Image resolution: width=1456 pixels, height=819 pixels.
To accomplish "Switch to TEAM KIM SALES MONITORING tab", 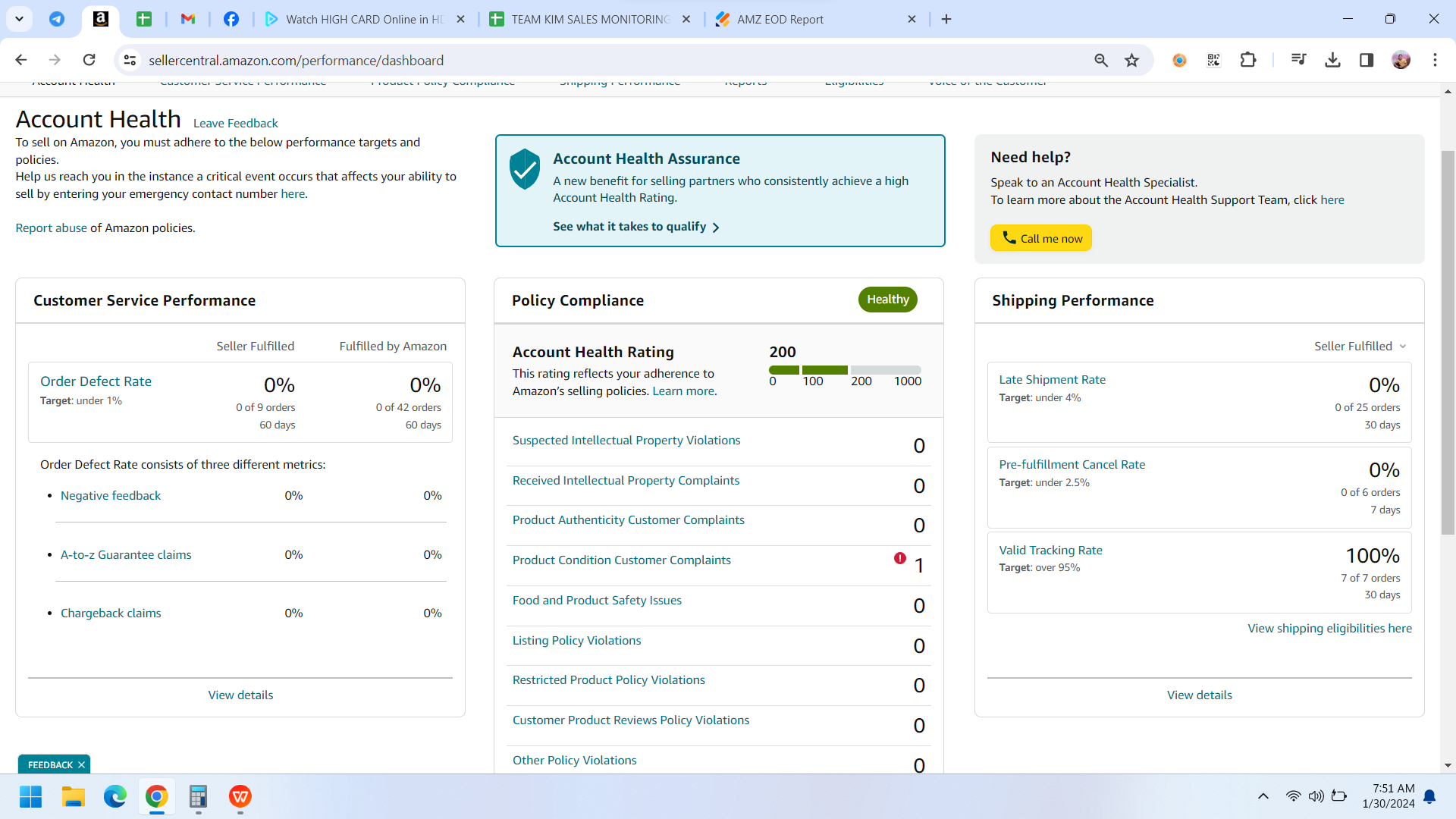I will point(590,19).
